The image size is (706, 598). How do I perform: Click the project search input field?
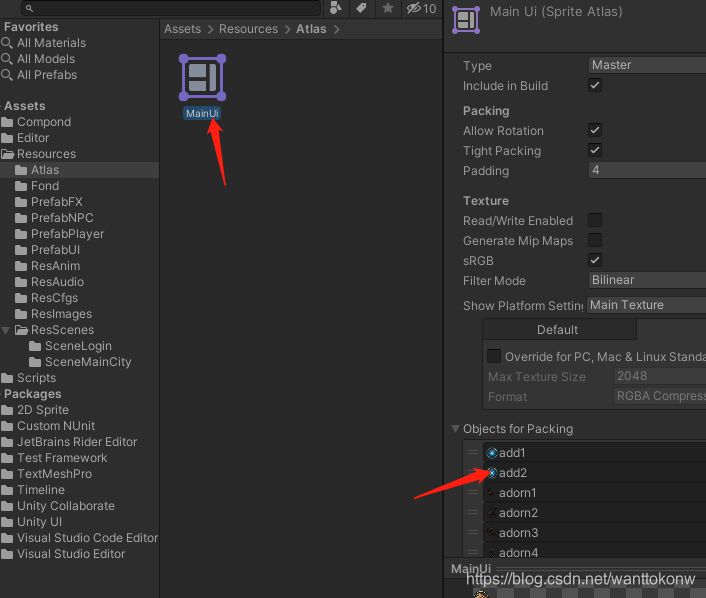[x=171, y=8]
